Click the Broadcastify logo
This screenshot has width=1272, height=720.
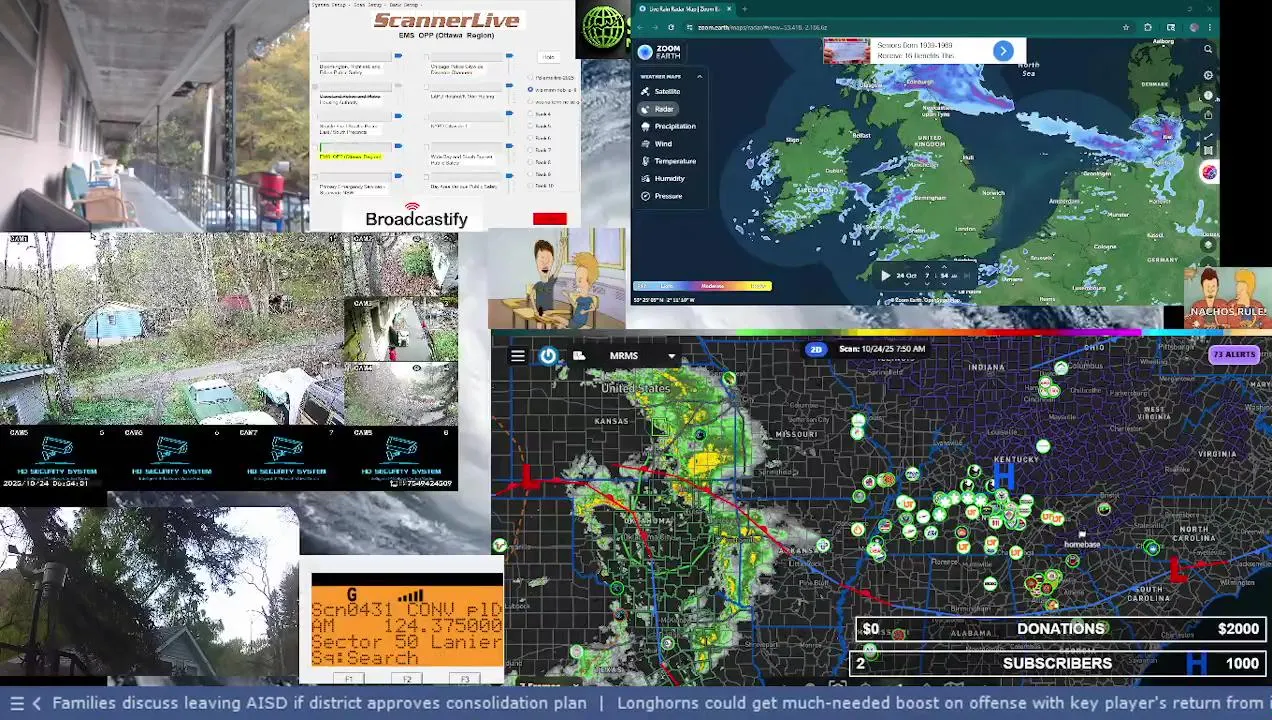point(416,215)
